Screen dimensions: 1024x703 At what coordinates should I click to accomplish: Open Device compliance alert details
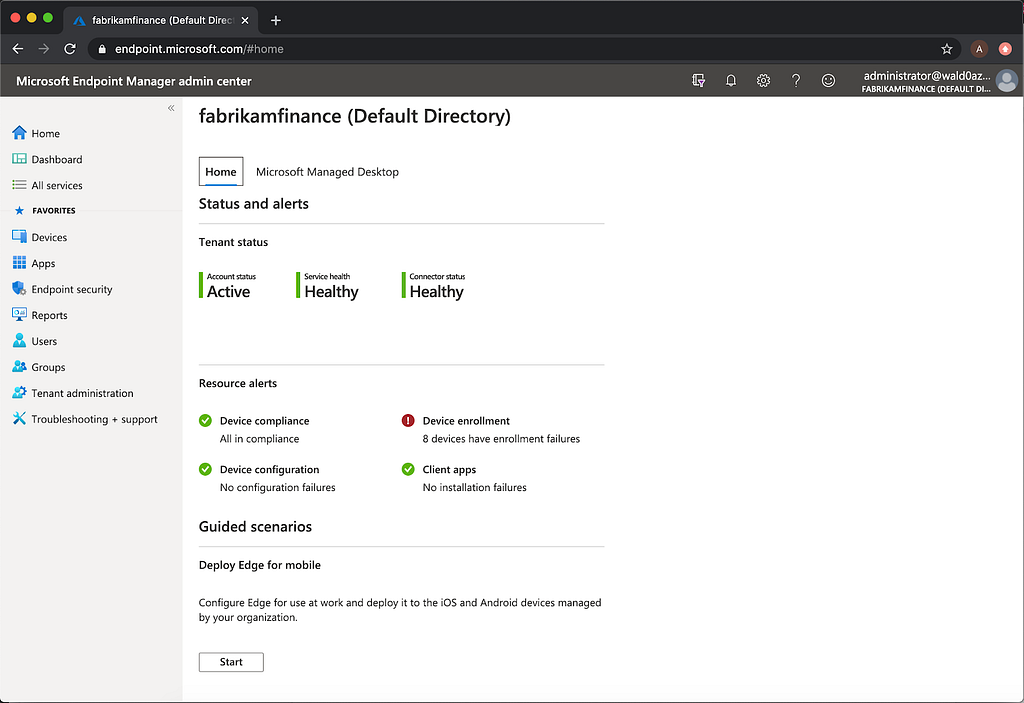264,421
